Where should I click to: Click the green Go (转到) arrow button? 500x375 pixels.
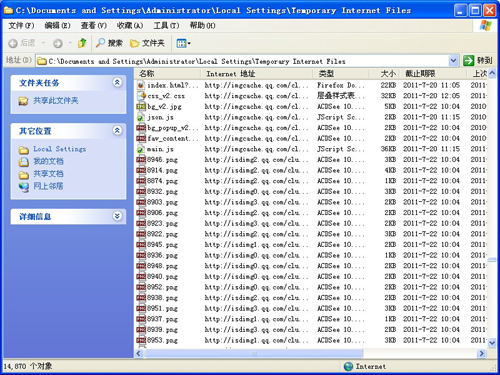click(468, 61)
